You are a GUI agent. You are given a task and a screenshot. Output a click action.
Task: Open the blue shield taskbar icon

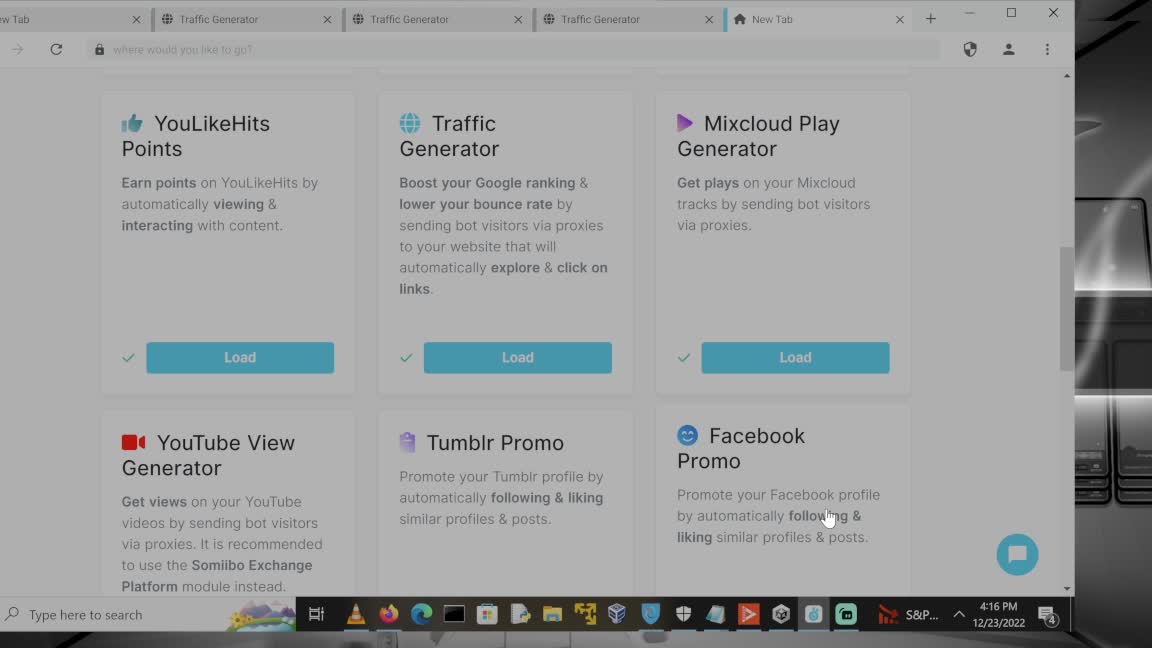[x=650, y=613]
